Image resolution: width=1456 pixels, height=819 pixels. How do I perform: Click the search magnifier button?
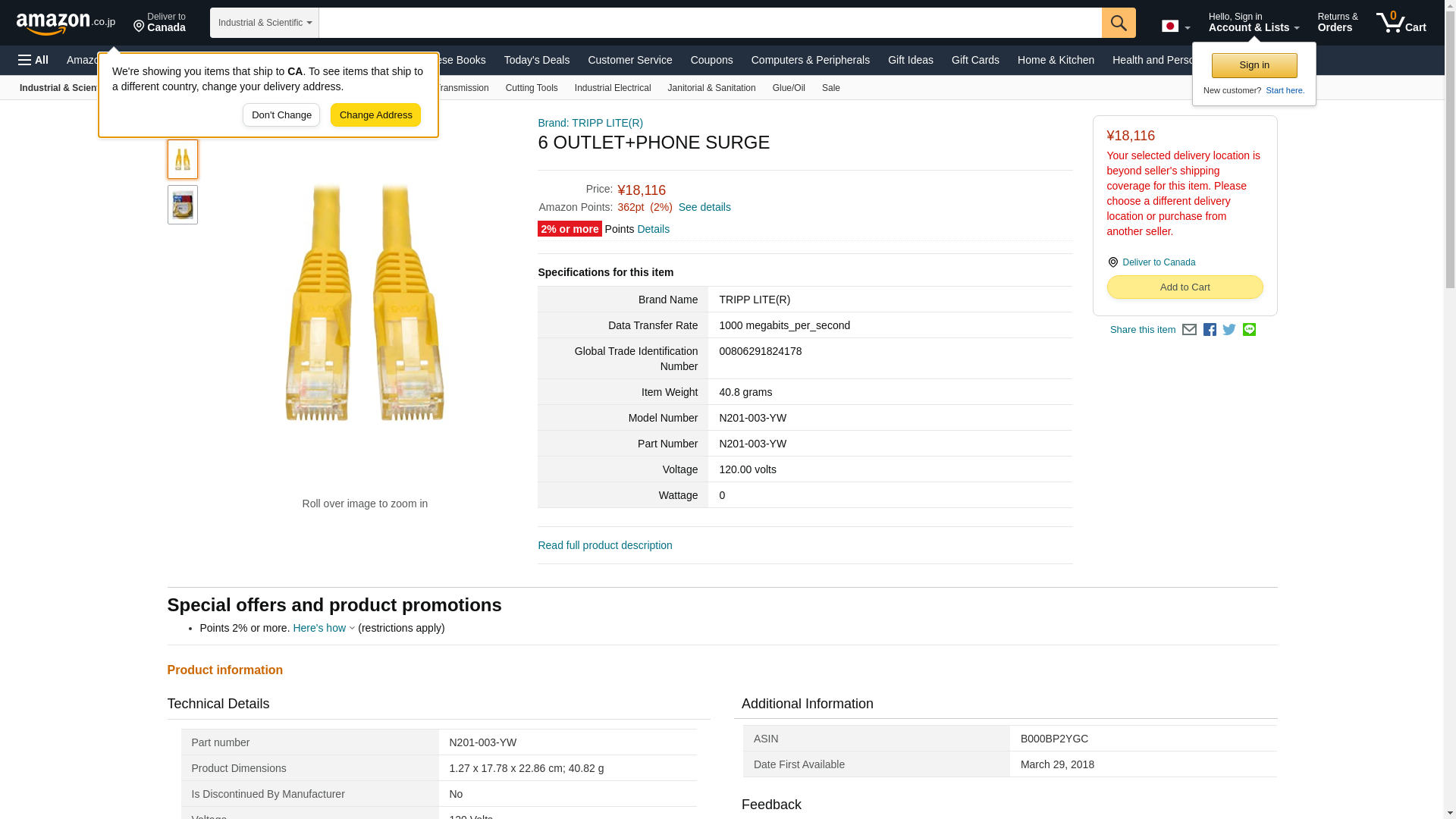click(x=1118, y=23)
